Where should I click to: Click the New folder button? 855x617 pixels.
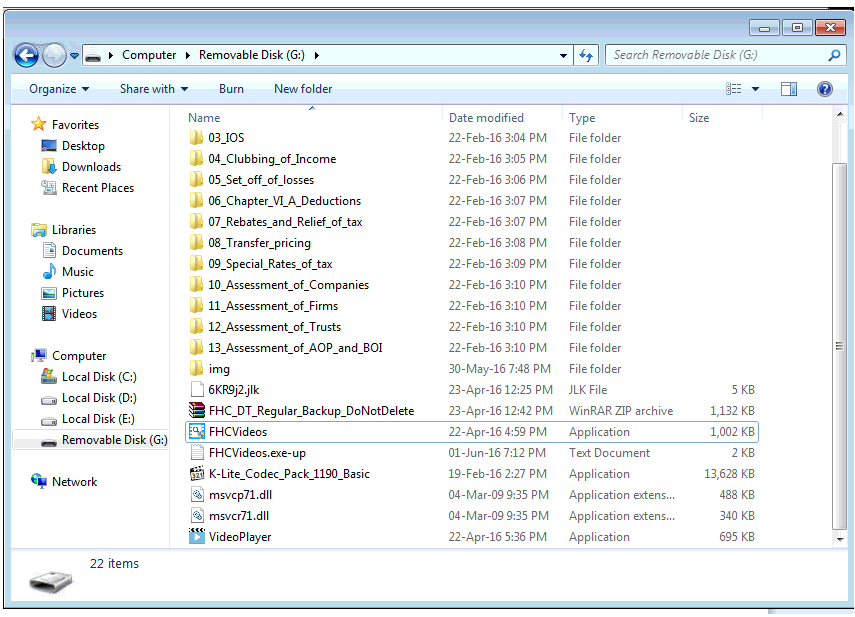pyautogui.click(x=303, y=89)
